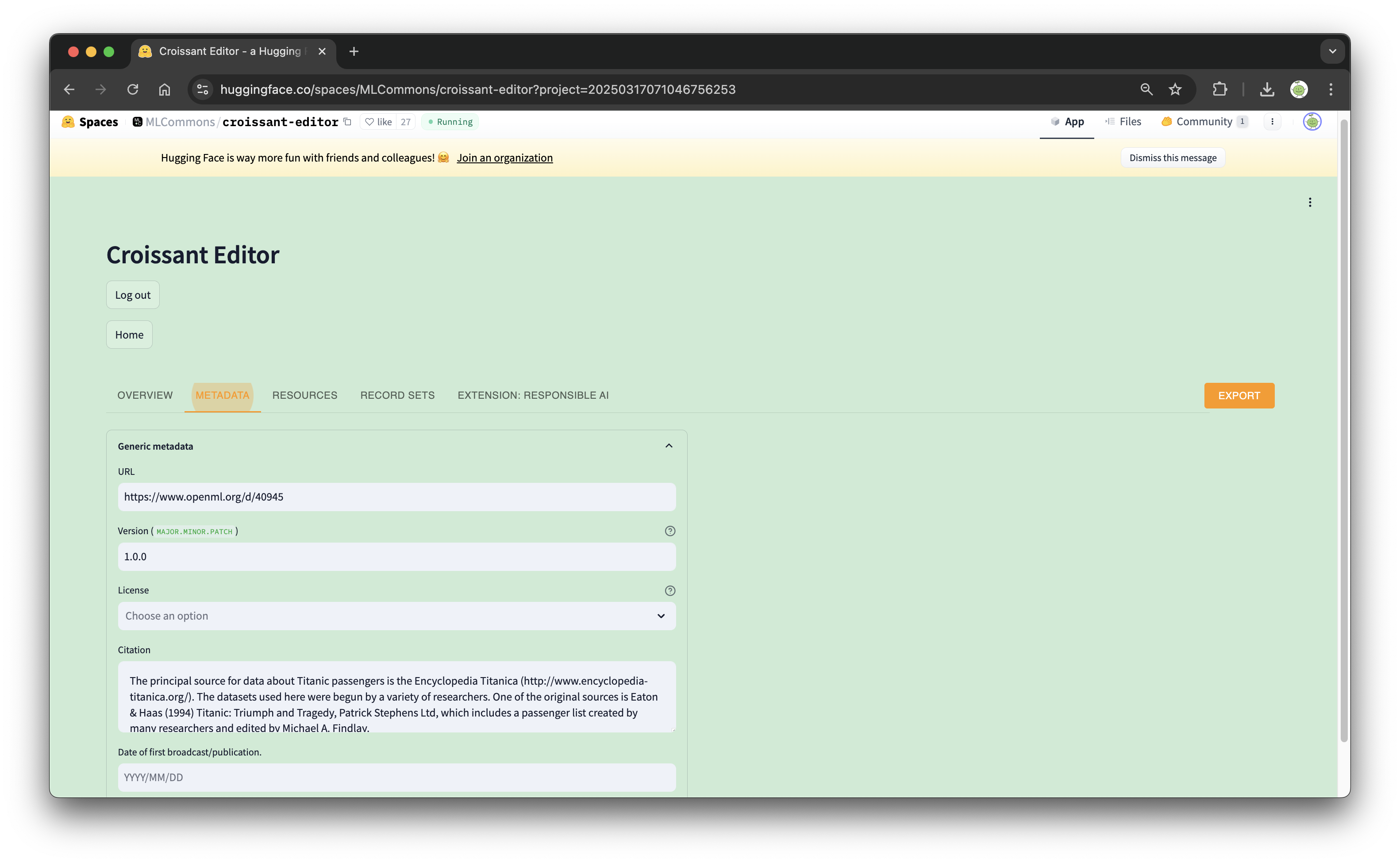This screenshot has width=1400, height=863.
Task: Click the copy space name icon
Action: (347, 122)
